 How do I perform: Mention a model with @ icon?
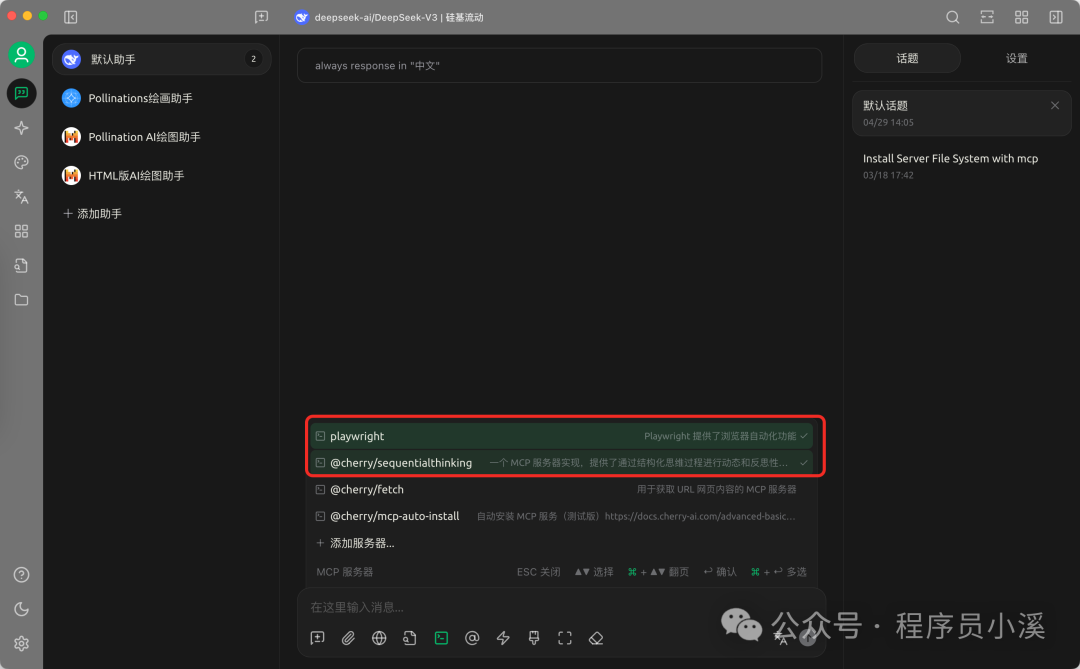pyautogui.click(x=472, y=638)
